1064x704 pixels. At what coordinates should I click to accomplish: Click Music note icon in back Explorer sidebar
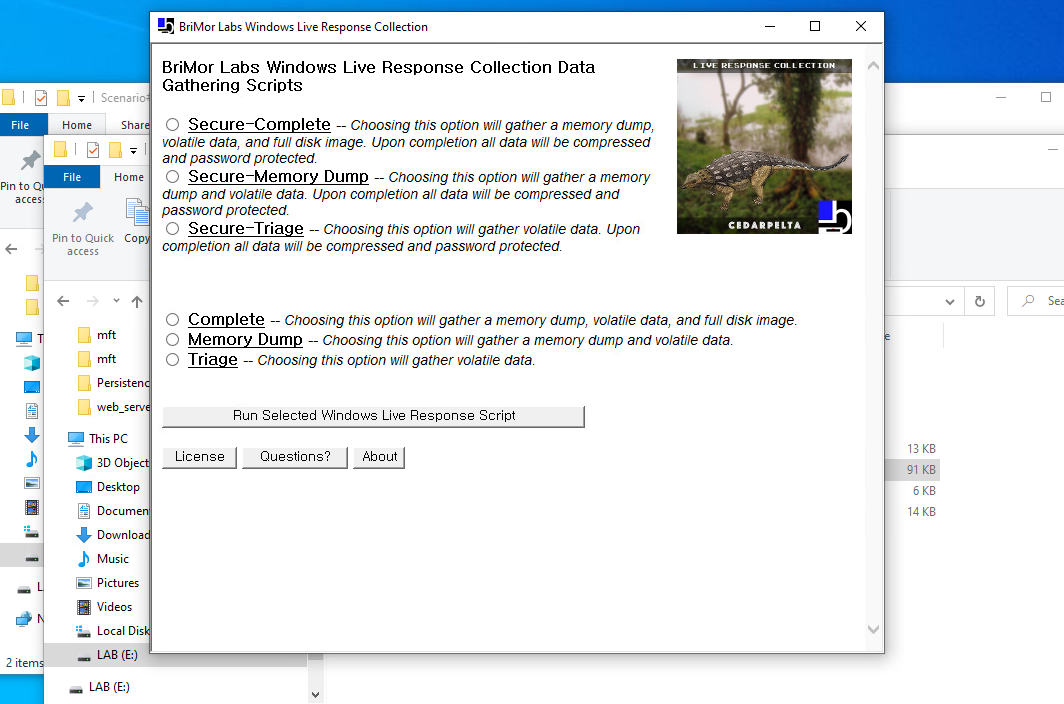31,460
